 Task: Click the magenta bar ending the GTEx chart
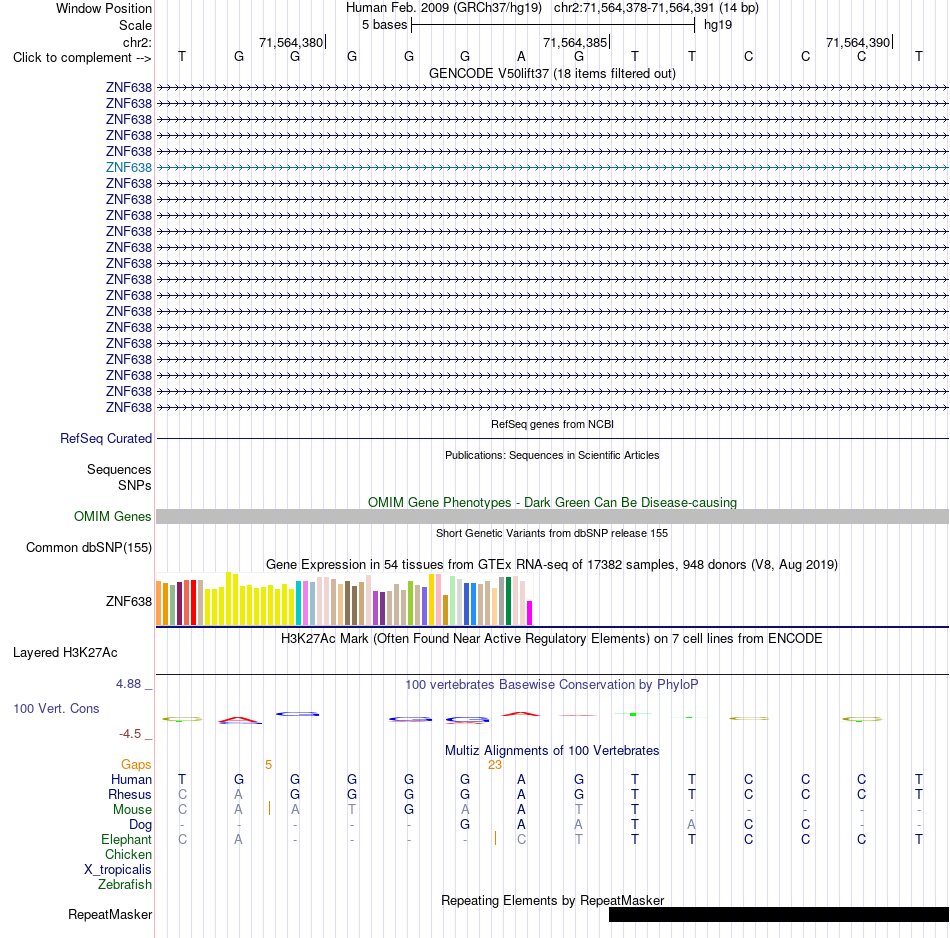click(530, 613)
